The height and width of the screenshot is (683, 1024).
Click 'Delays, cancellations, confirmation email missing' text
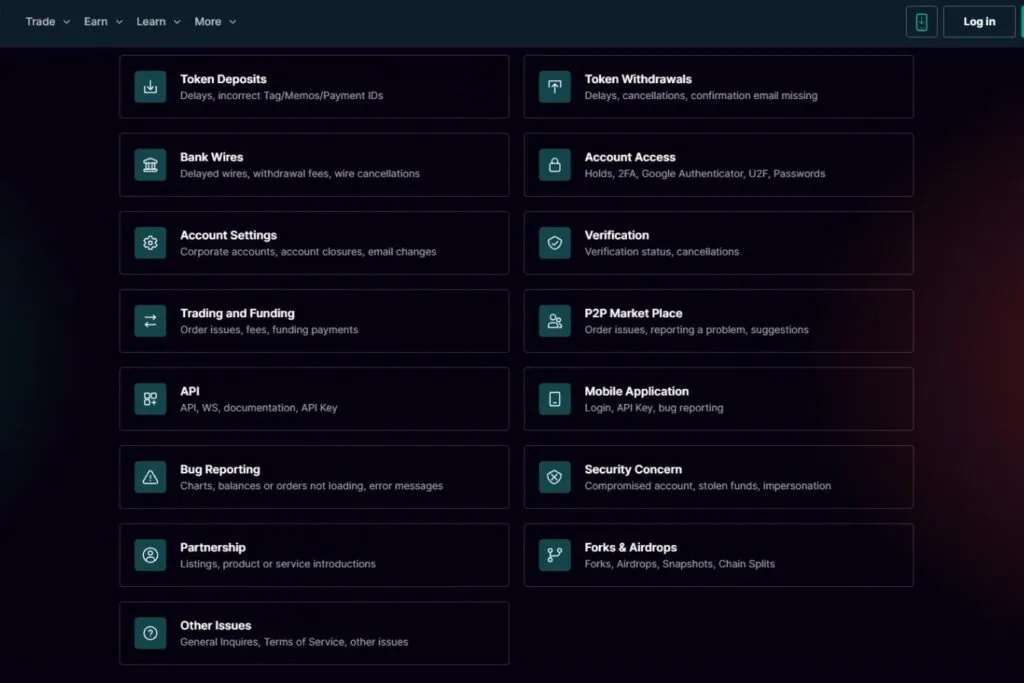point(701,95)
